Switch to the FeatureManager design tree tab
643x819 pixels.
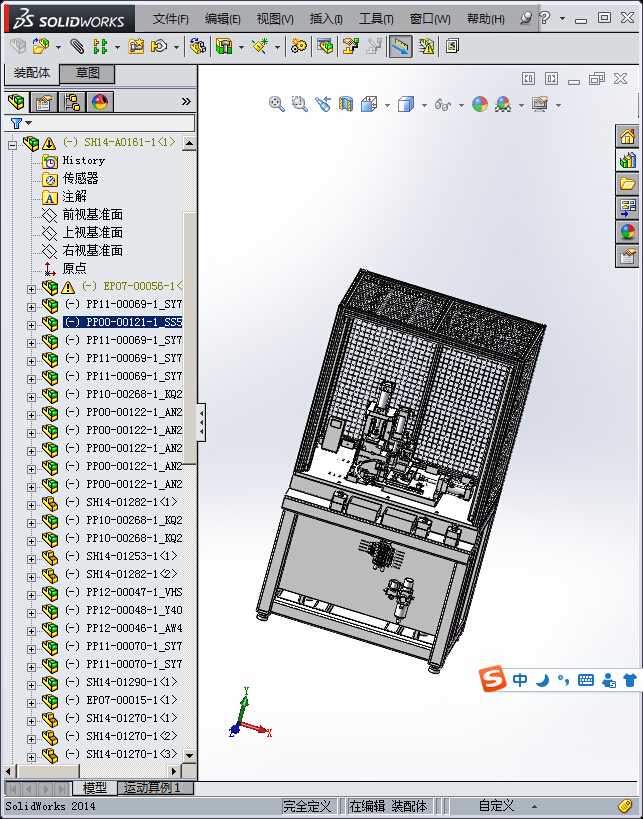(x=16, y=101)
